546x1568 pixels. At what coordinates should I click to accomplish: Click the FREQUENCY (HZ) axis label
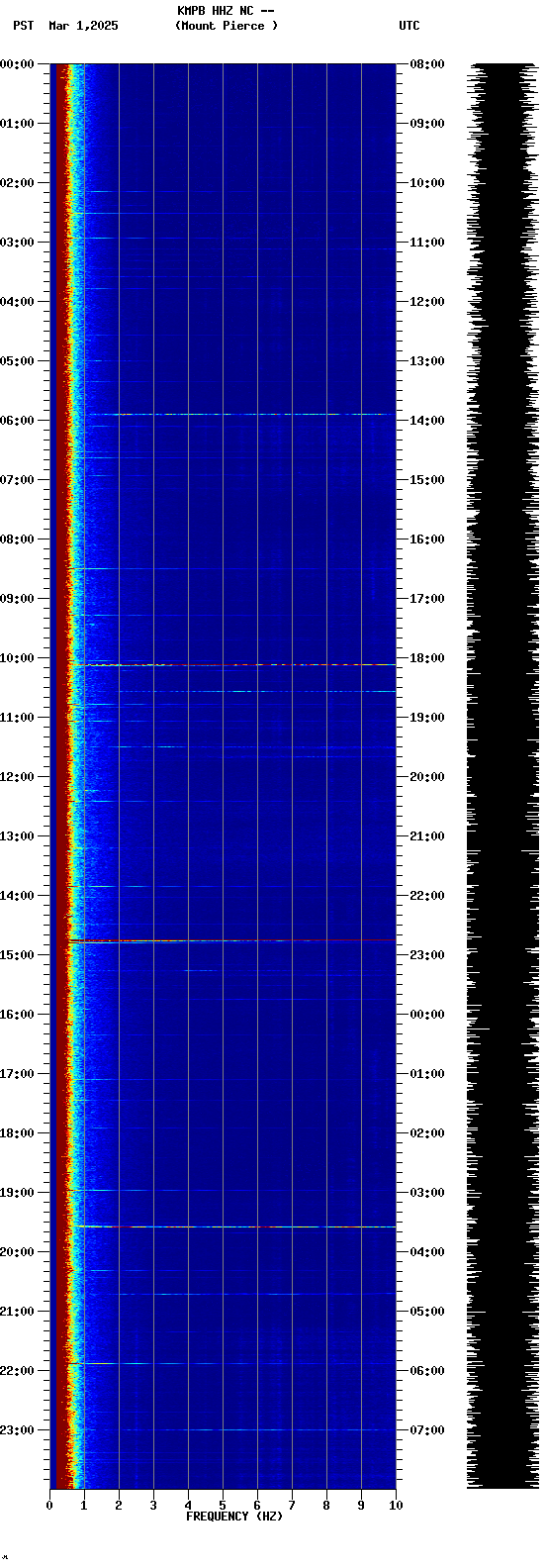234,1517
